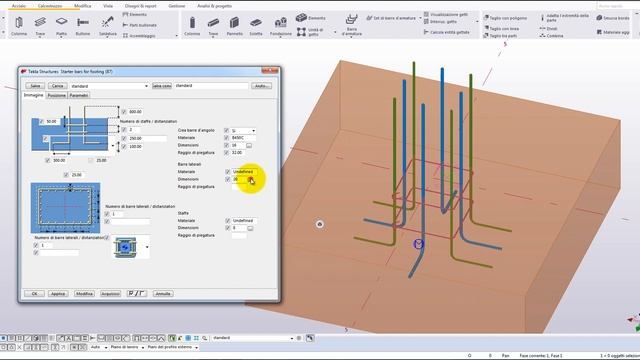Image resolution: width=640 pixels, height=360 pixels.
Task: Open the Vista ribbon tab
Action: click(x=108, y=6)
